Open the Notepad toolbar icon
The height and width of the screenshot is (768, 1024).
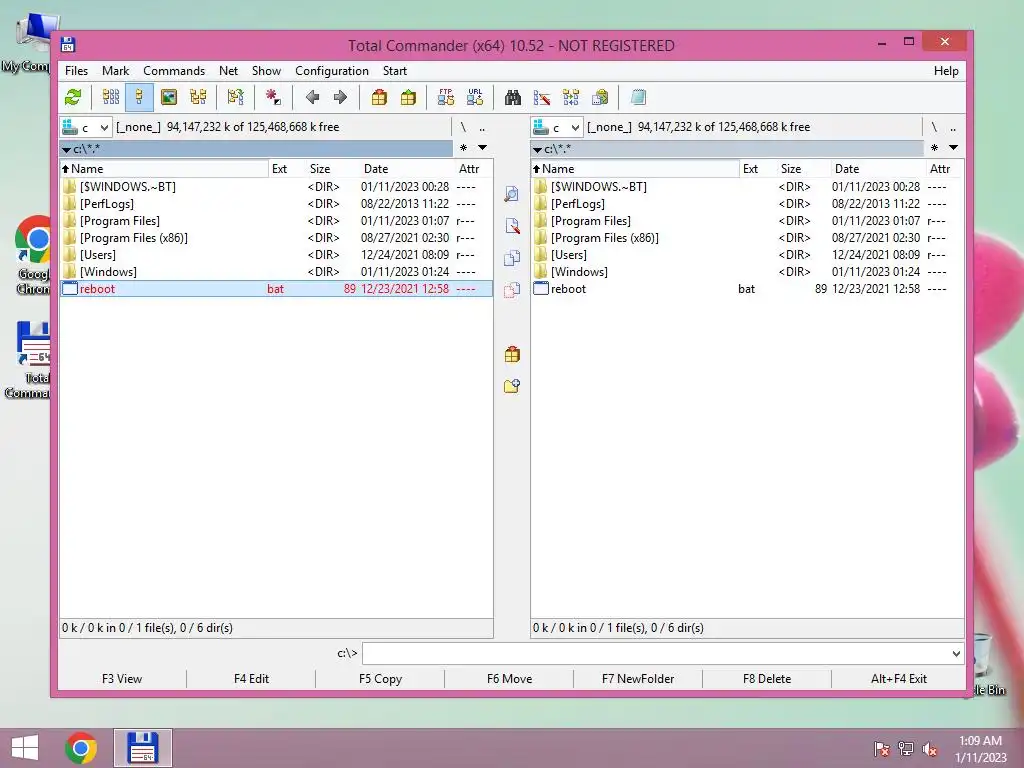(x=638, y=97)
